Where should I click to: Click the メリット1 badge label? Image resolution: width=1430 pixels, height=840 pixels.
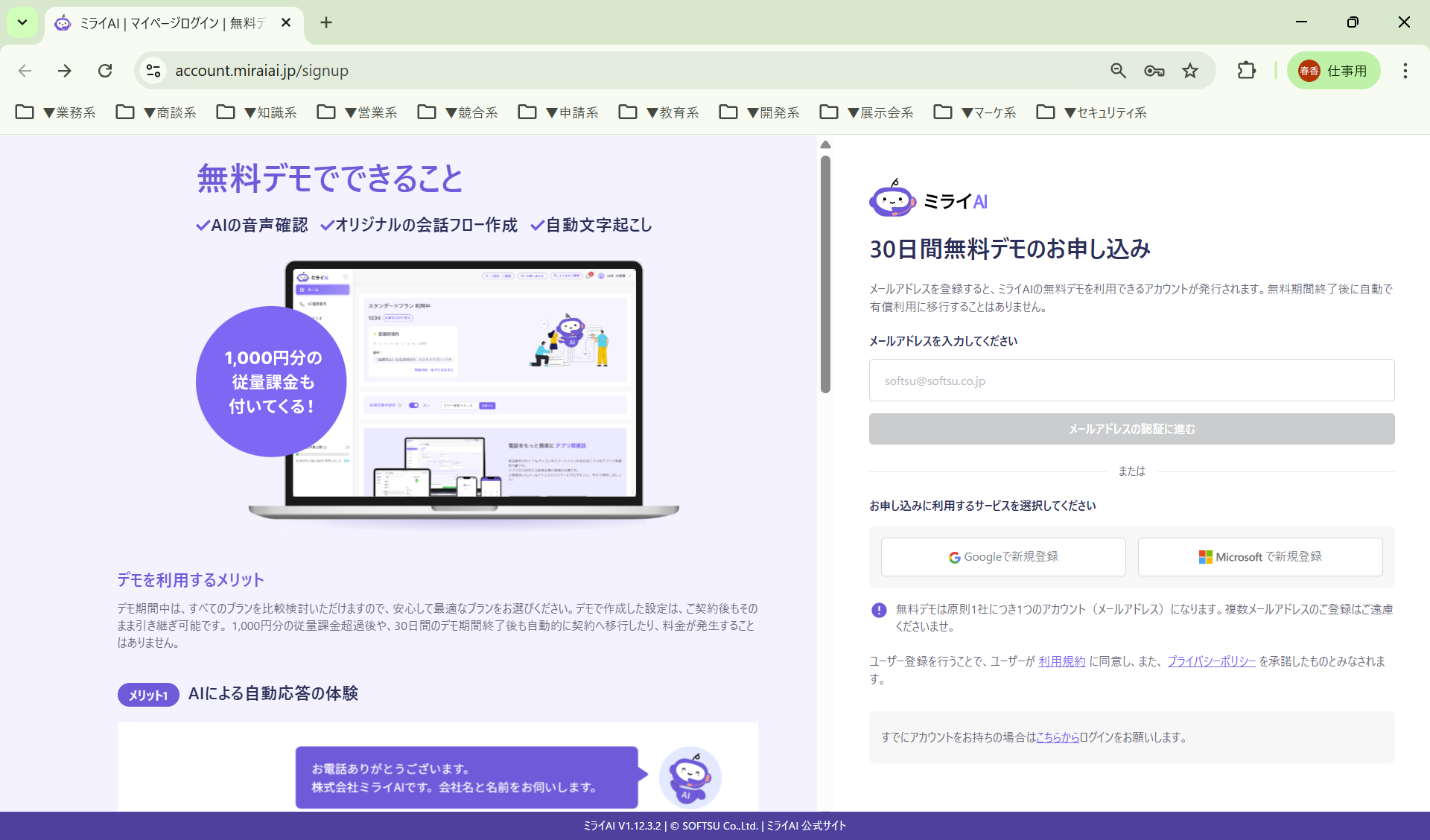pyautogui.click(x=148, y=695)
